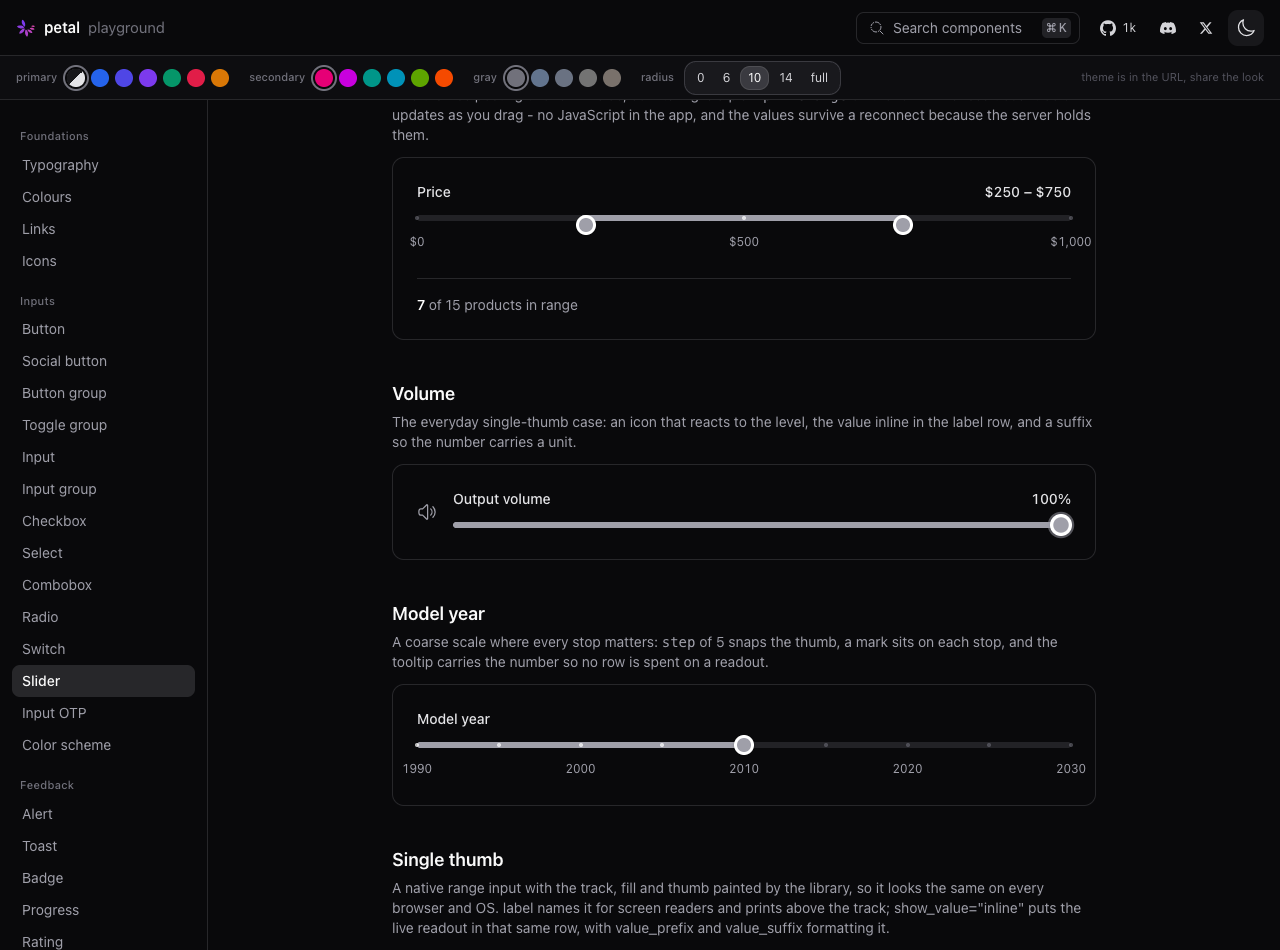Screen dimensions: 1280x950
Task: Navigate to the Radio page
Action: pyautogui.click(x=103, y=617)
